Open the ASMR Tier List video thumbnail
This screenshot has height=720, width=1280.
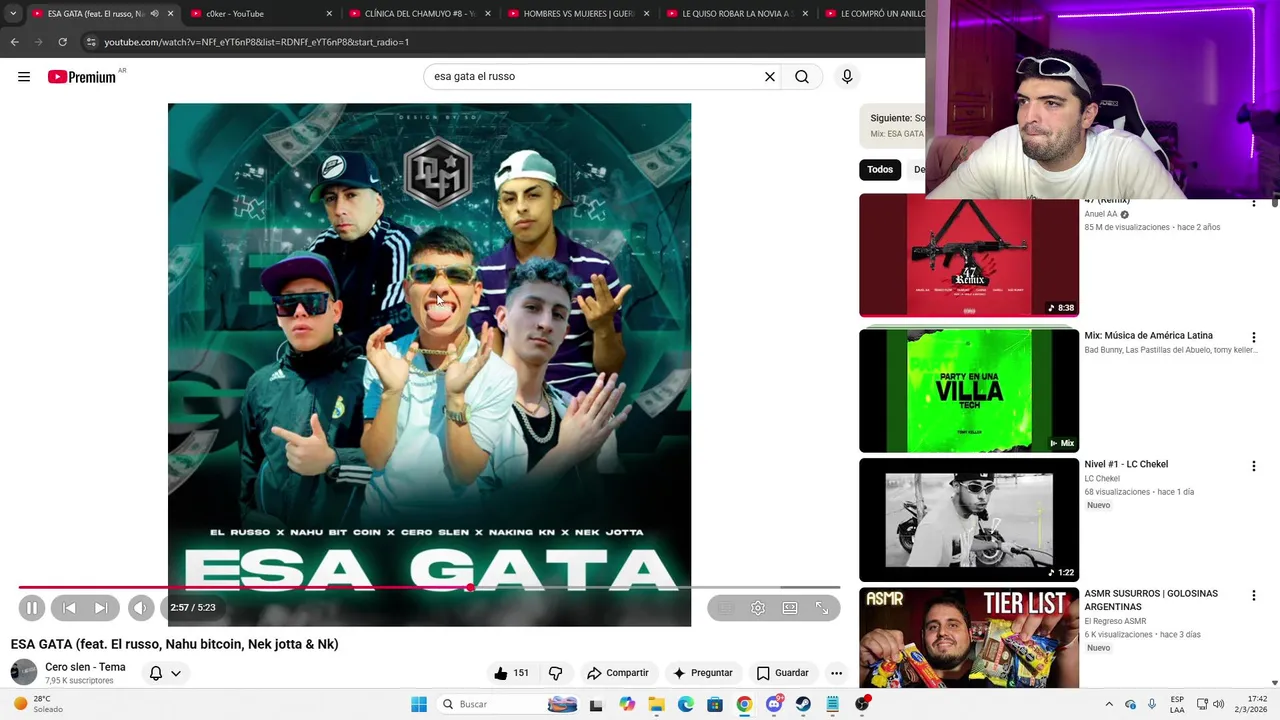(969, 638)
